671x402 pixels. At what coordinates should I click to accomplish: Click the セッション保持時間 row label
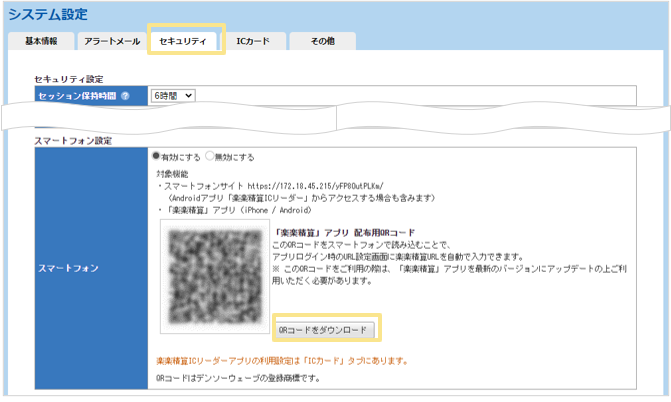click(x=76, y=96)
